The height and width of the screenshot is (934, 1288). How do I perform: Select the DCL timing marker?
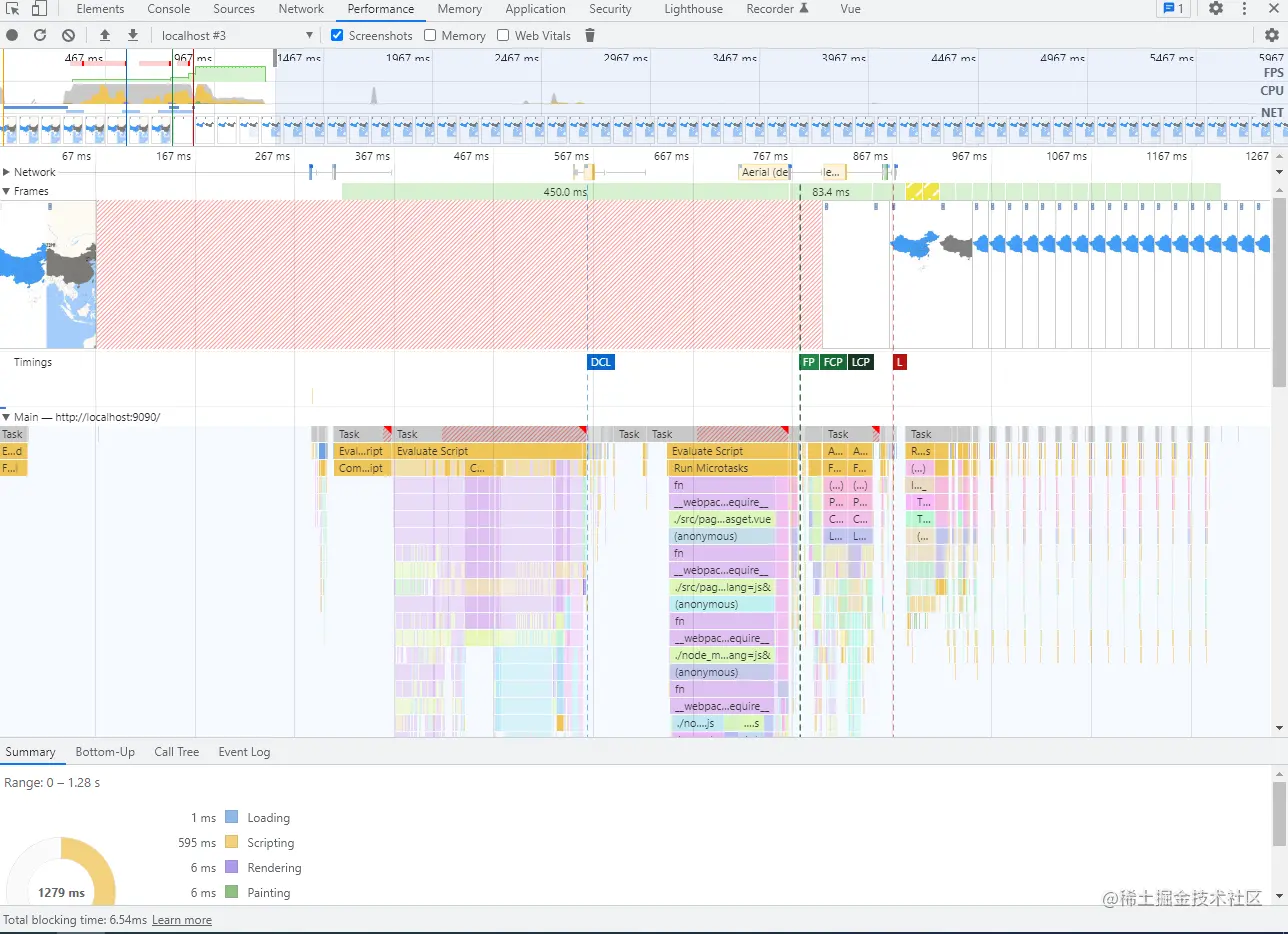(x=600, y=362)
